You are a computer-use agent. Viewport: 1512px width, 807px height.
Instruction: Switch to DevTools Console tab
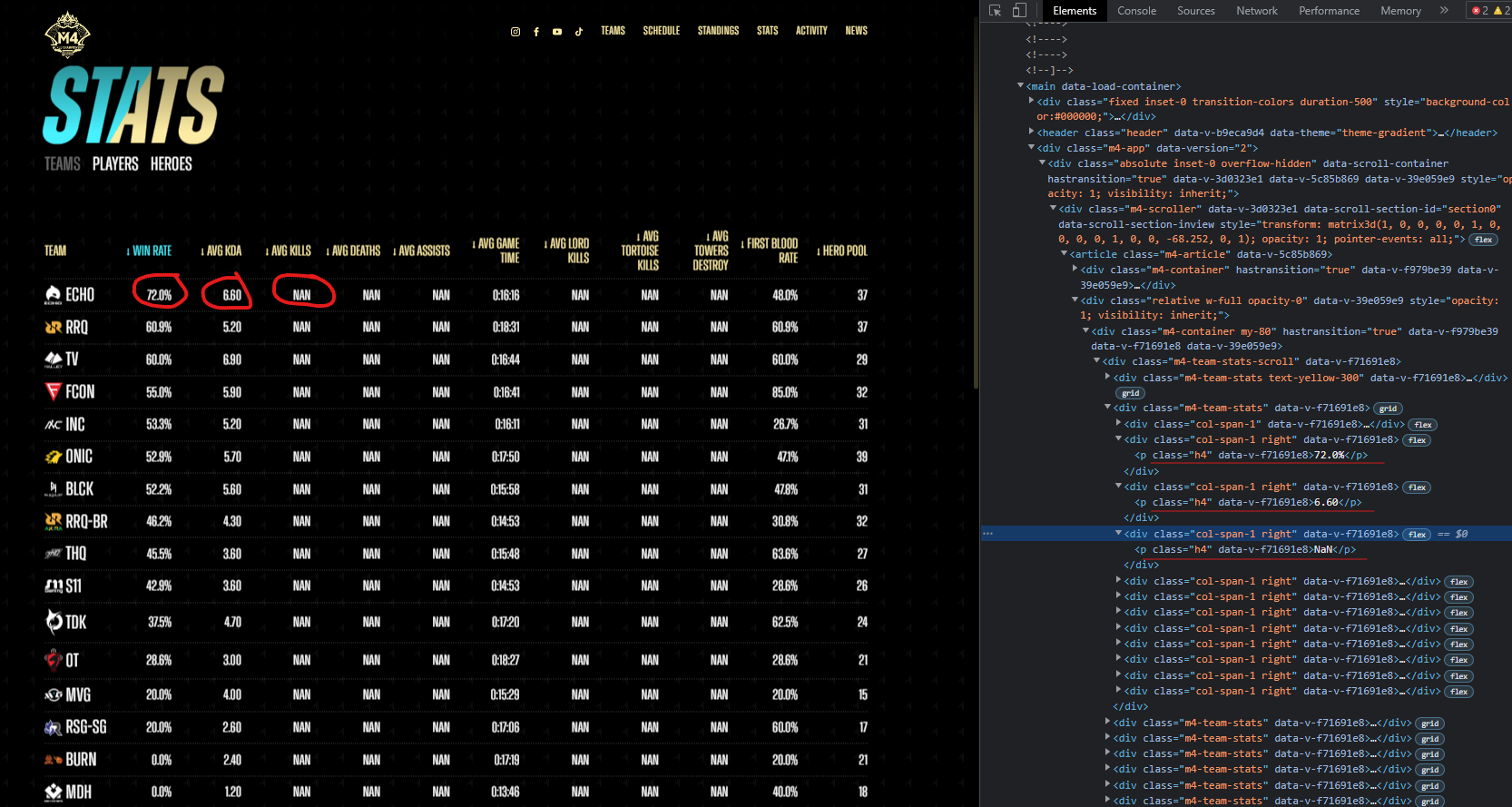(x=1136, y=11)
